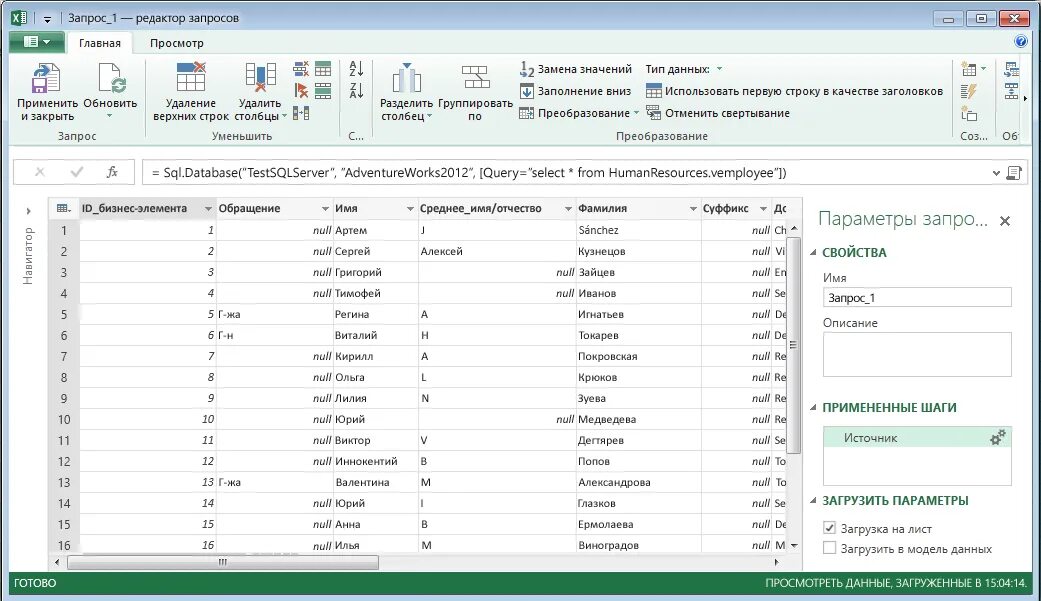Click Замена значений replace values
The width and height of the screenshot is (1041, 601).
(576, 69)
